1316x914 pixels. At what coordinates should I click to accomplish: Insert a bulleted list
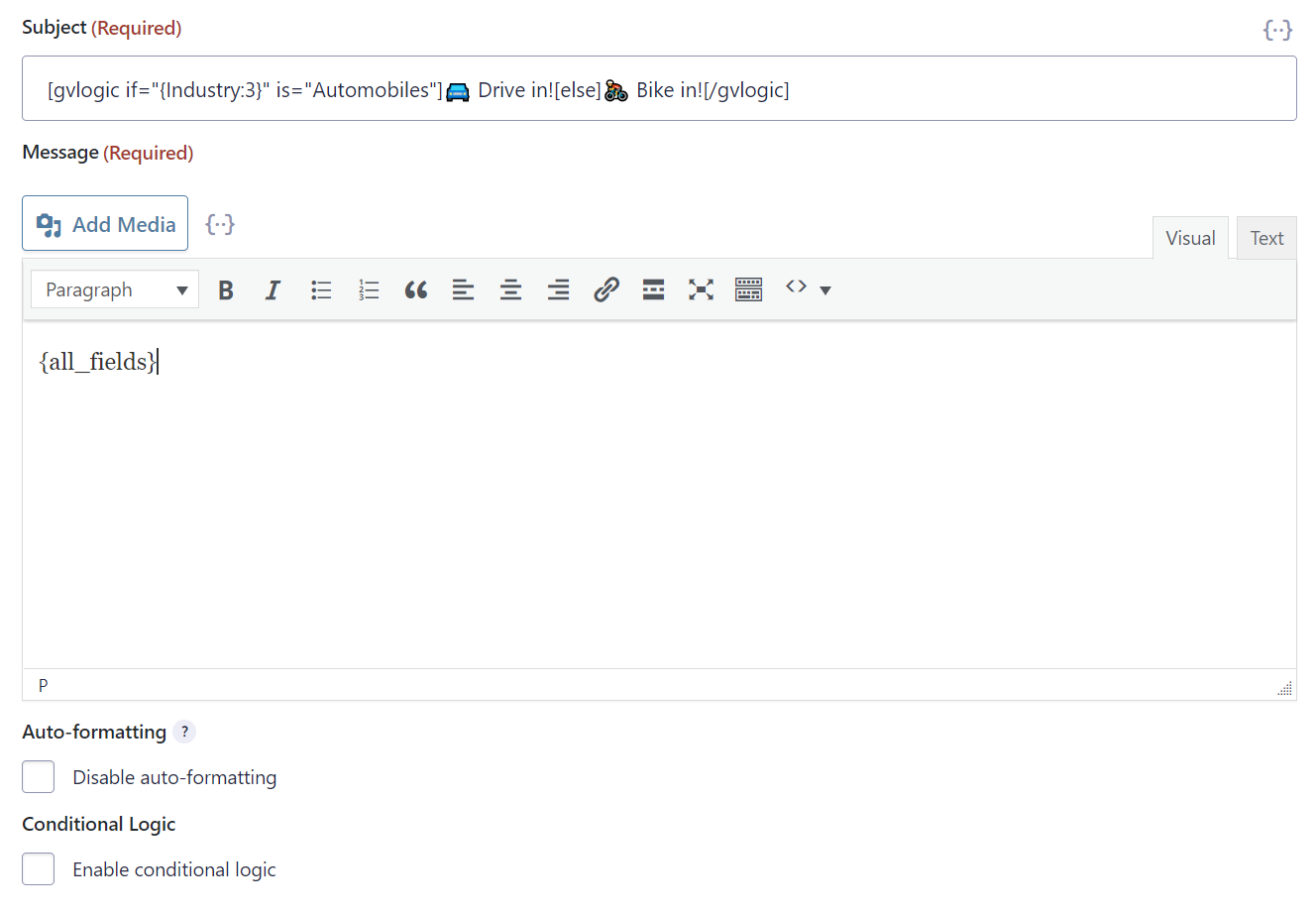point(321,289)
